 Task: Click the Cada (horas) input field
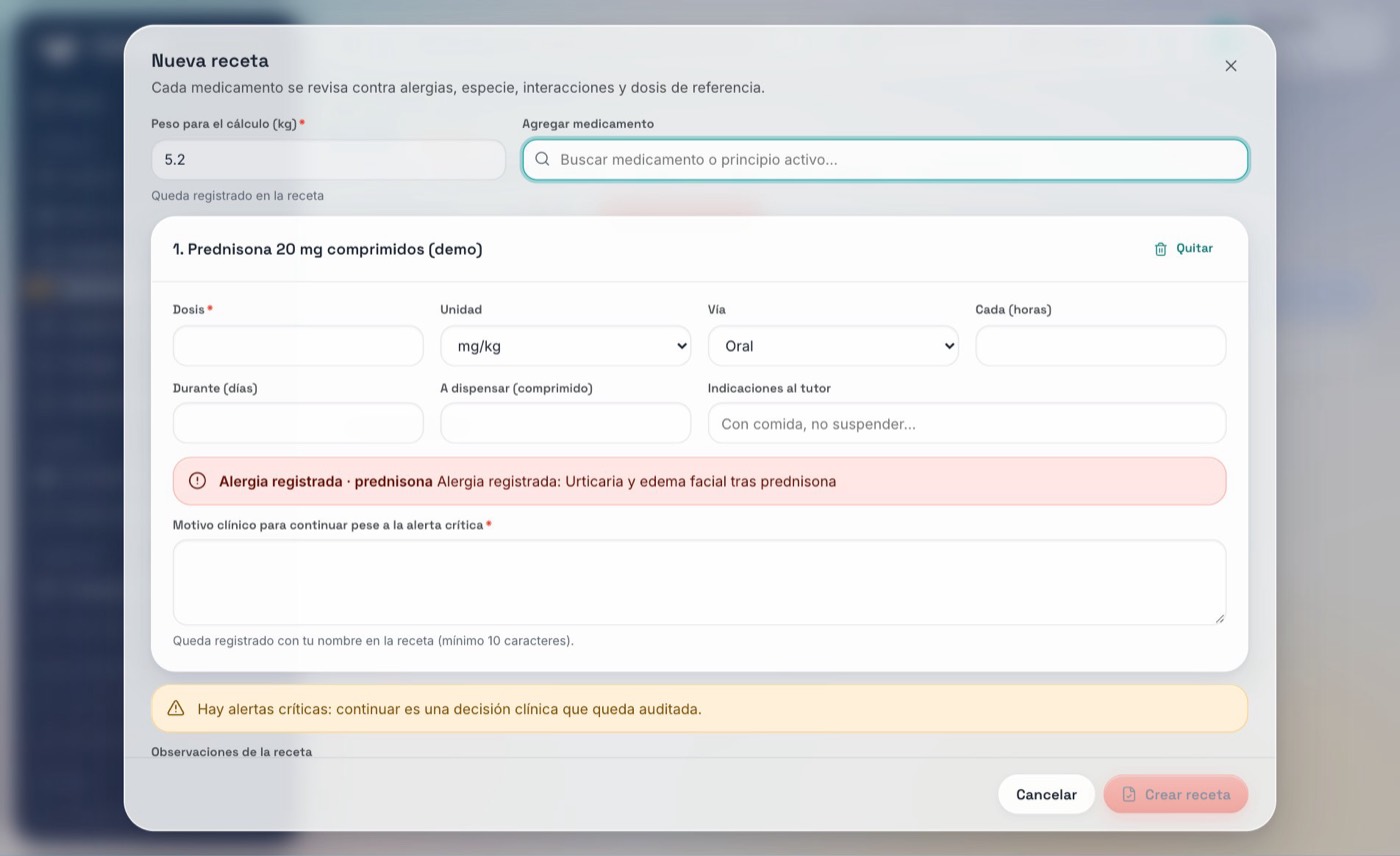pos(1100,346)
